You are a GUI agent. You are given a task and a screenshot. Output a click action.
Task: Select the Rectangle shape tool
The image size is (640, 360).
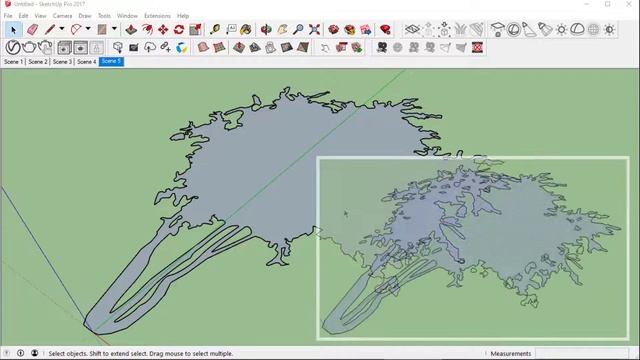pos(102,29)
